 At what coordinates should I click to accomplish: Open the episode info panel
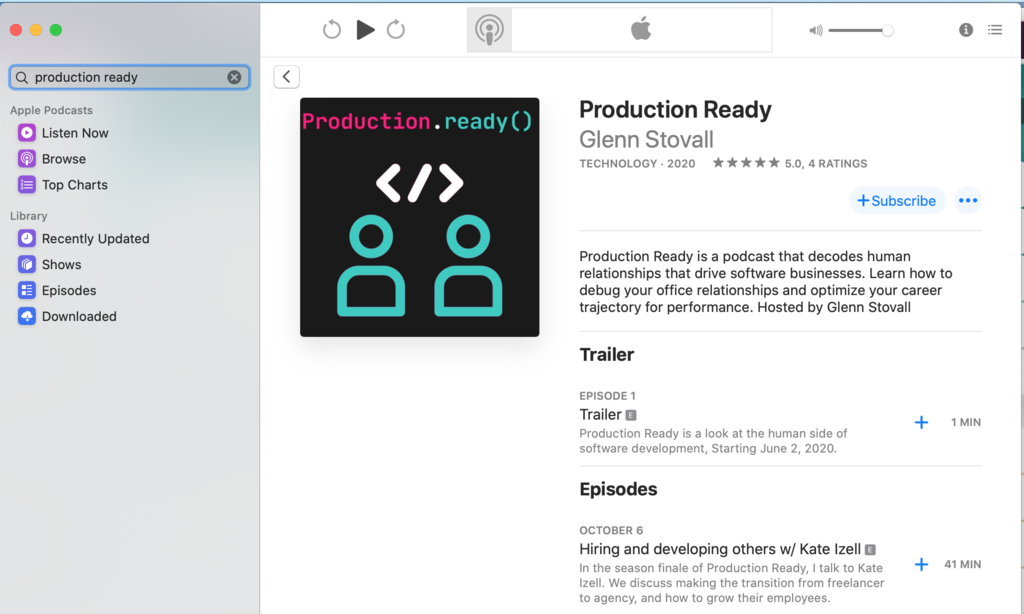966,30
